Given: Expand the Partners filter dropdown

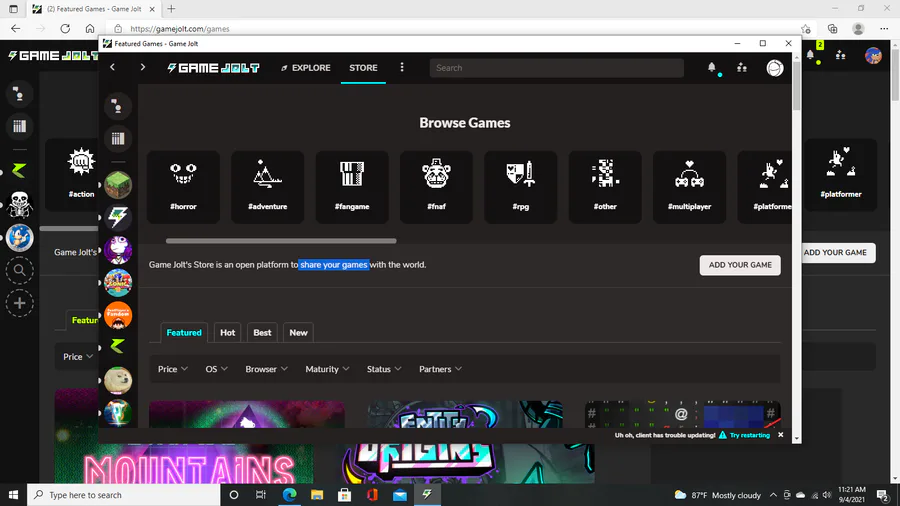Looking at the screenshot, I should click(440, 369).
